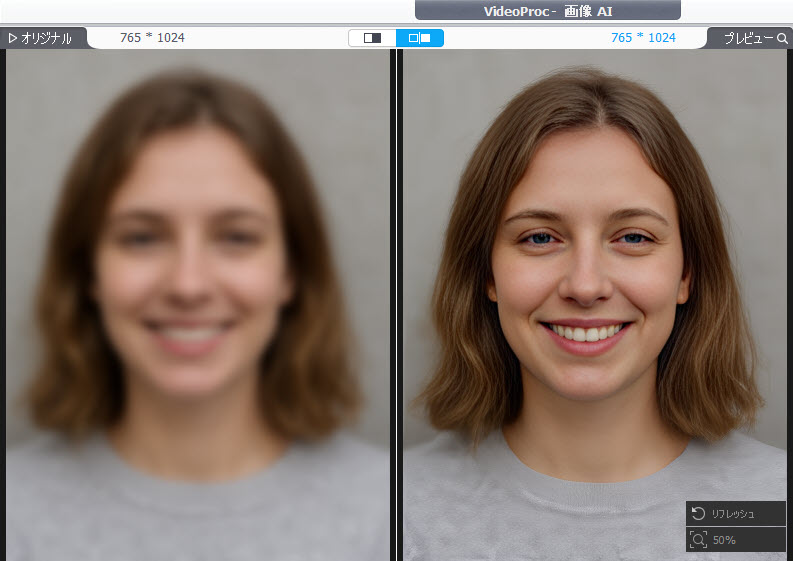Click the VideoProc - 画像 AI title bar
This screenshot has width=793, height=561.
(x=547, y=10)
